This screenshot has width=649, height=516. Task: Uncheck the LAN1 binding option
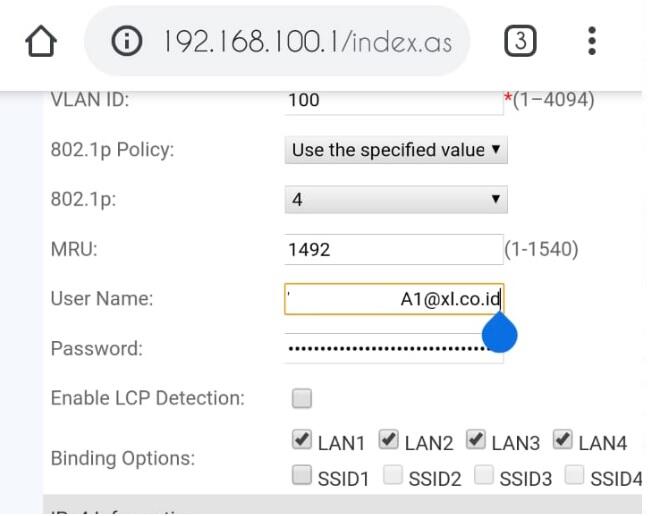(301, 439)
